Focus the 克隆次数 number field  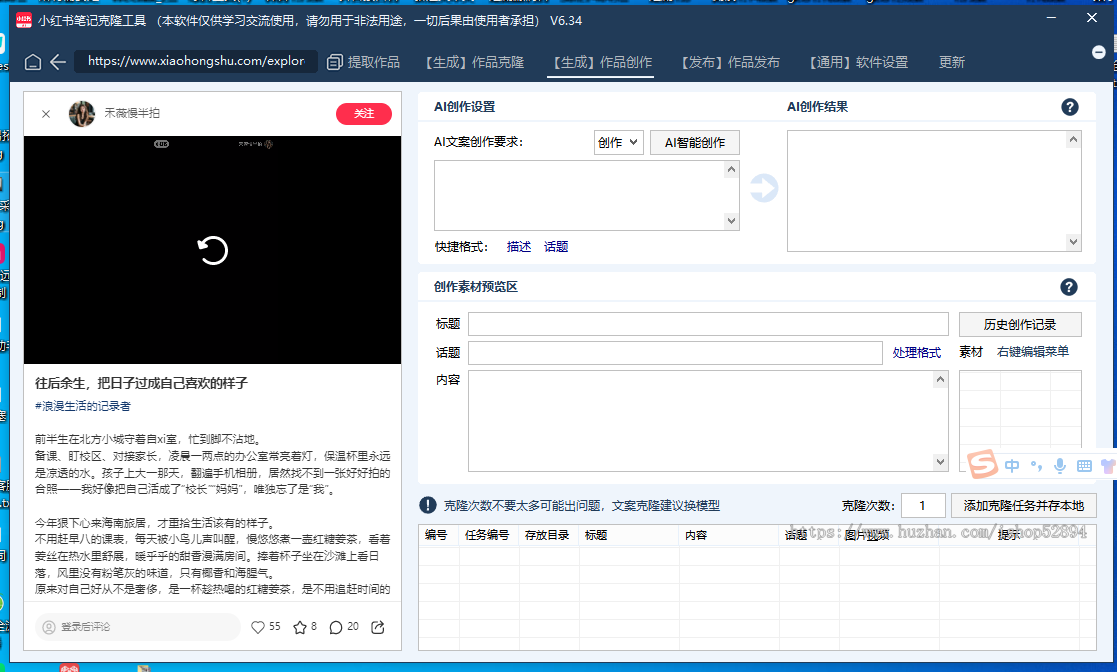coord(923,505)
